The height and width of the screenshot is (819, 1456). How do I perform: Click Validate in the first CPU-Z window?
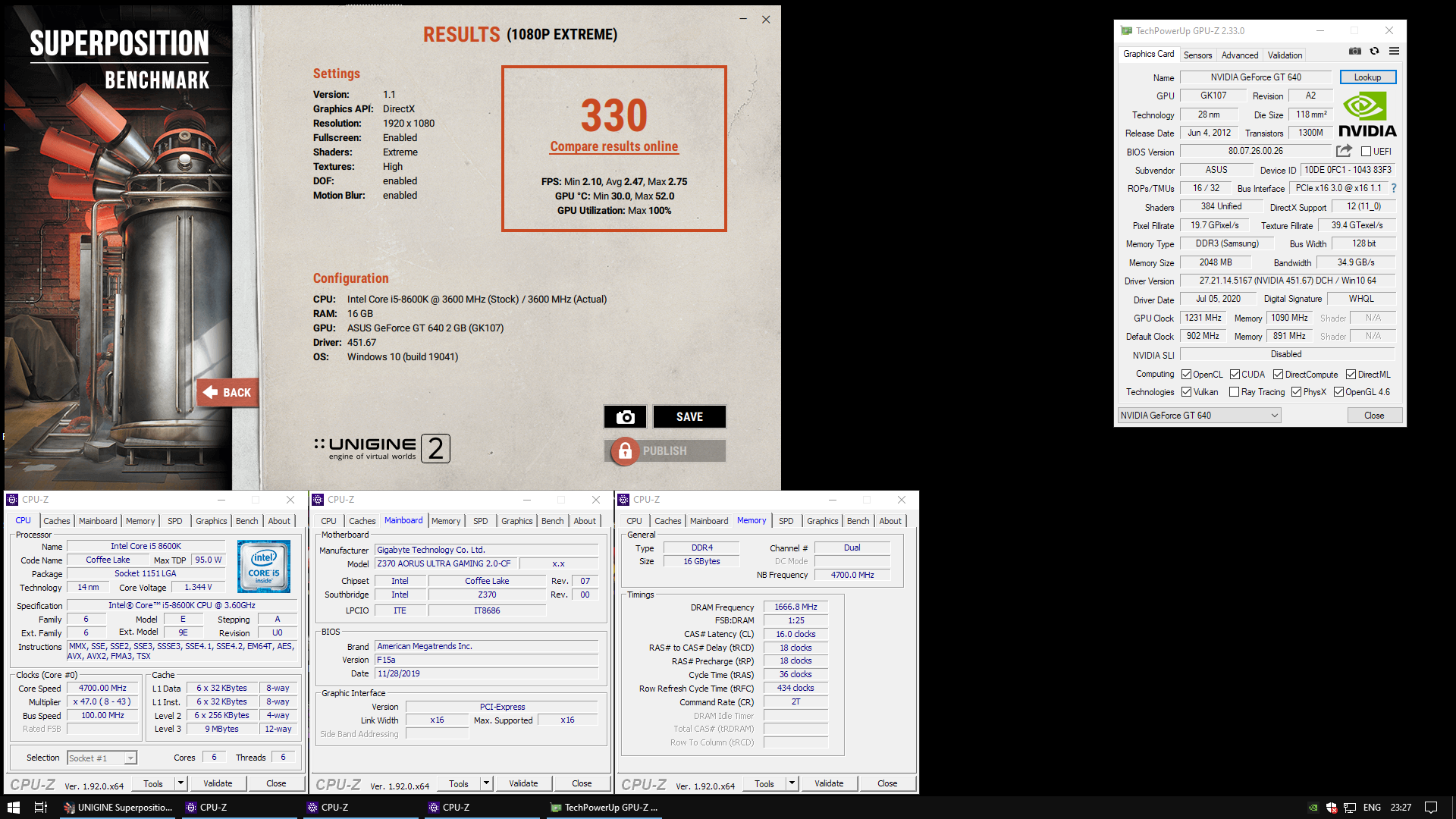click(x=218, y=783)
